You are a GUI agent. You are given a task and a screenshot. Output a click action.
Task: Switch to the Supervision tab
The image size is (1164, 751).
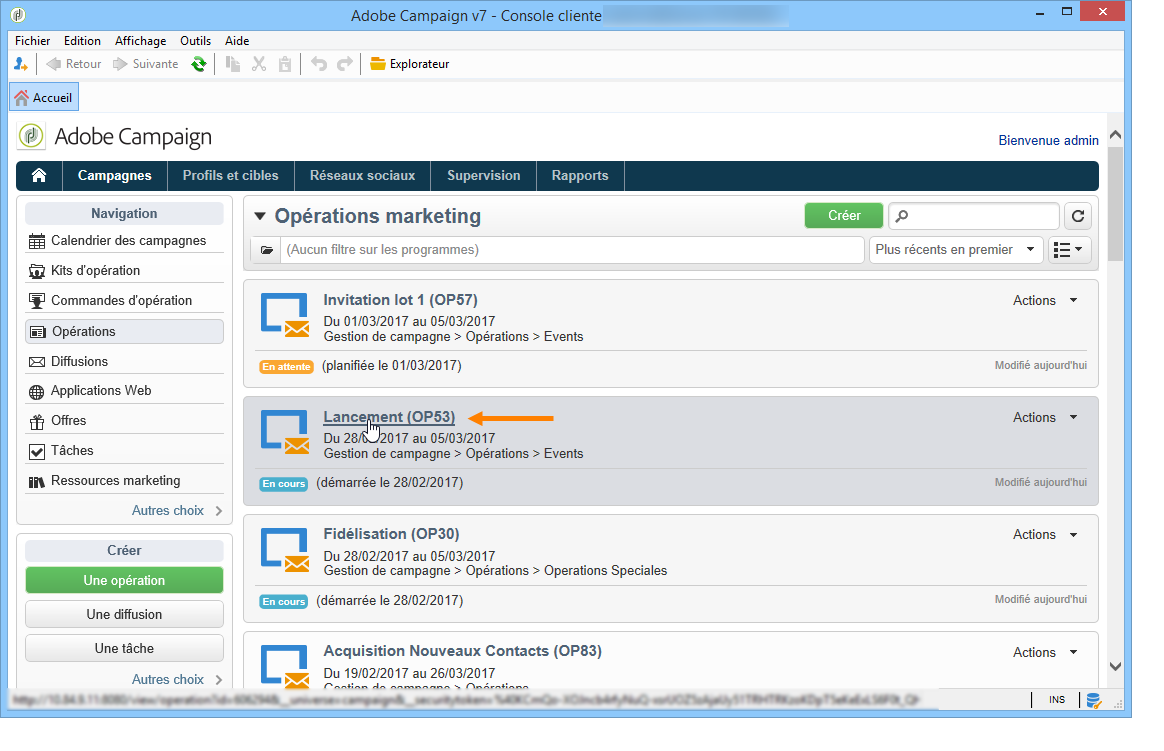(483, 176)
